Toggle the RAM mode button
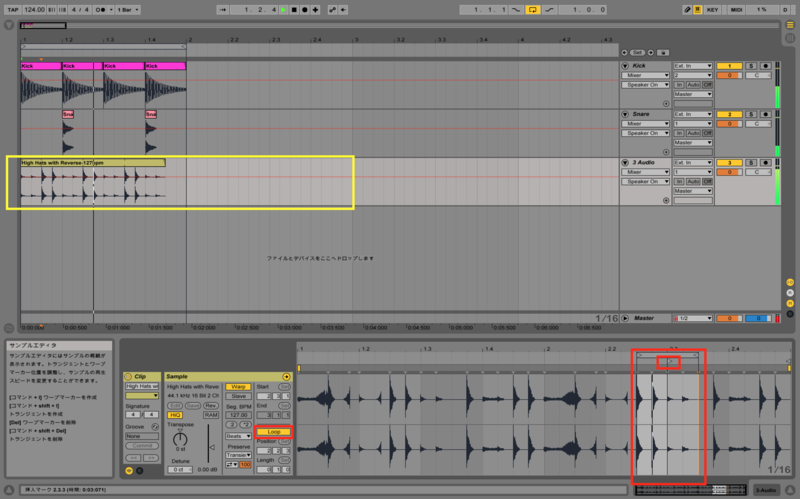 tap(211, 415)
